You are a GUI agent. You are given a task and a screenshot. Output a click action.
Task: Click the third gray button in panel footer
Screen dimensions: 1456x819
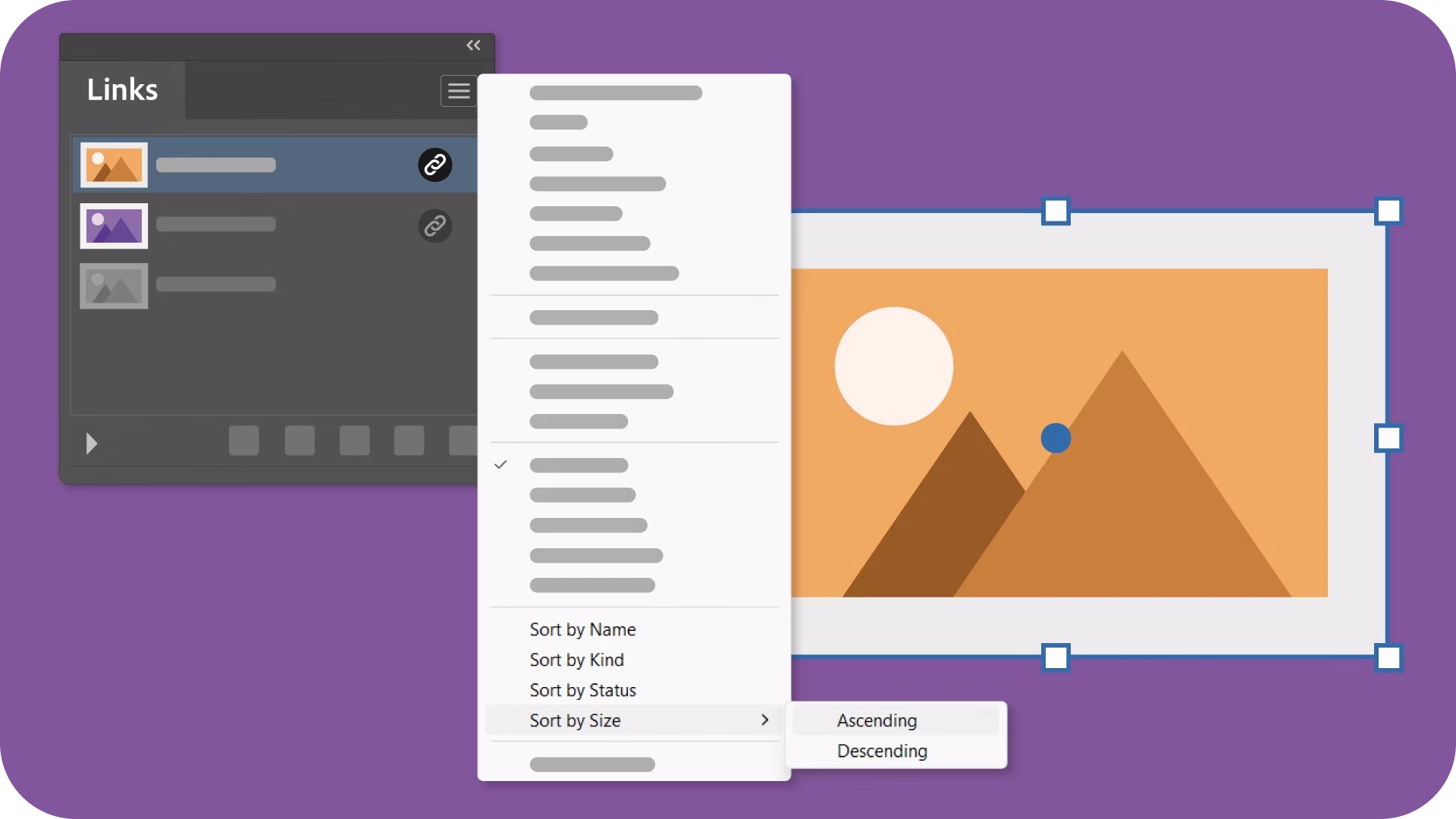tap(354, 441)
